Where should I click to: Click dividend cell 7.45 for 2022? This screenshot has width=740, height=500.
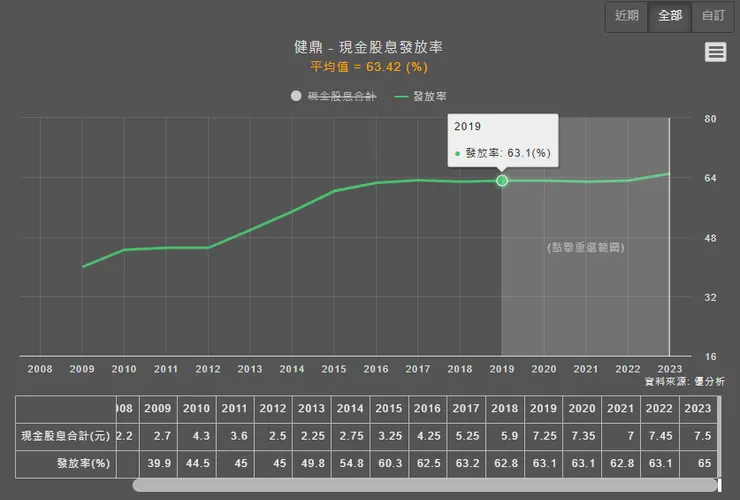coord(660,436)
